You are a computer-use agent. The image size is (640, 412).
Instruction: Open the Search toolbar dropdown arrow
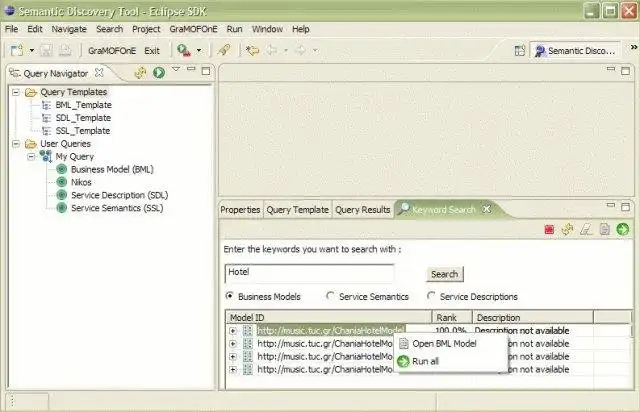(199, 51)
